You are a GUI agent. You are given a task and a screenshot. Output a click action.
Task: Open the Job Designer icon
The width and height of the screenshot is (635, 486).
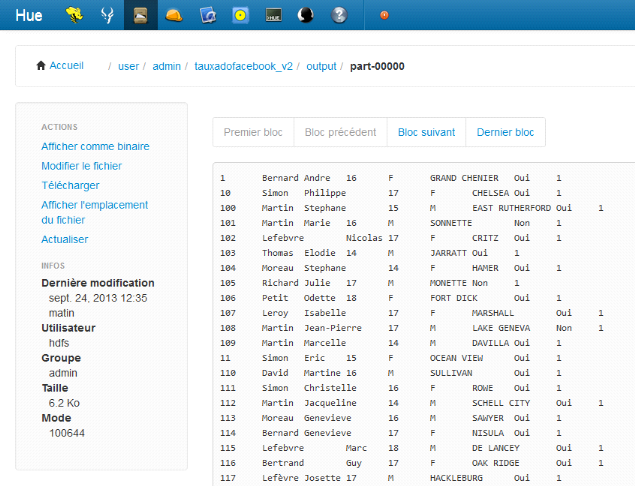(x=207, y=15)
